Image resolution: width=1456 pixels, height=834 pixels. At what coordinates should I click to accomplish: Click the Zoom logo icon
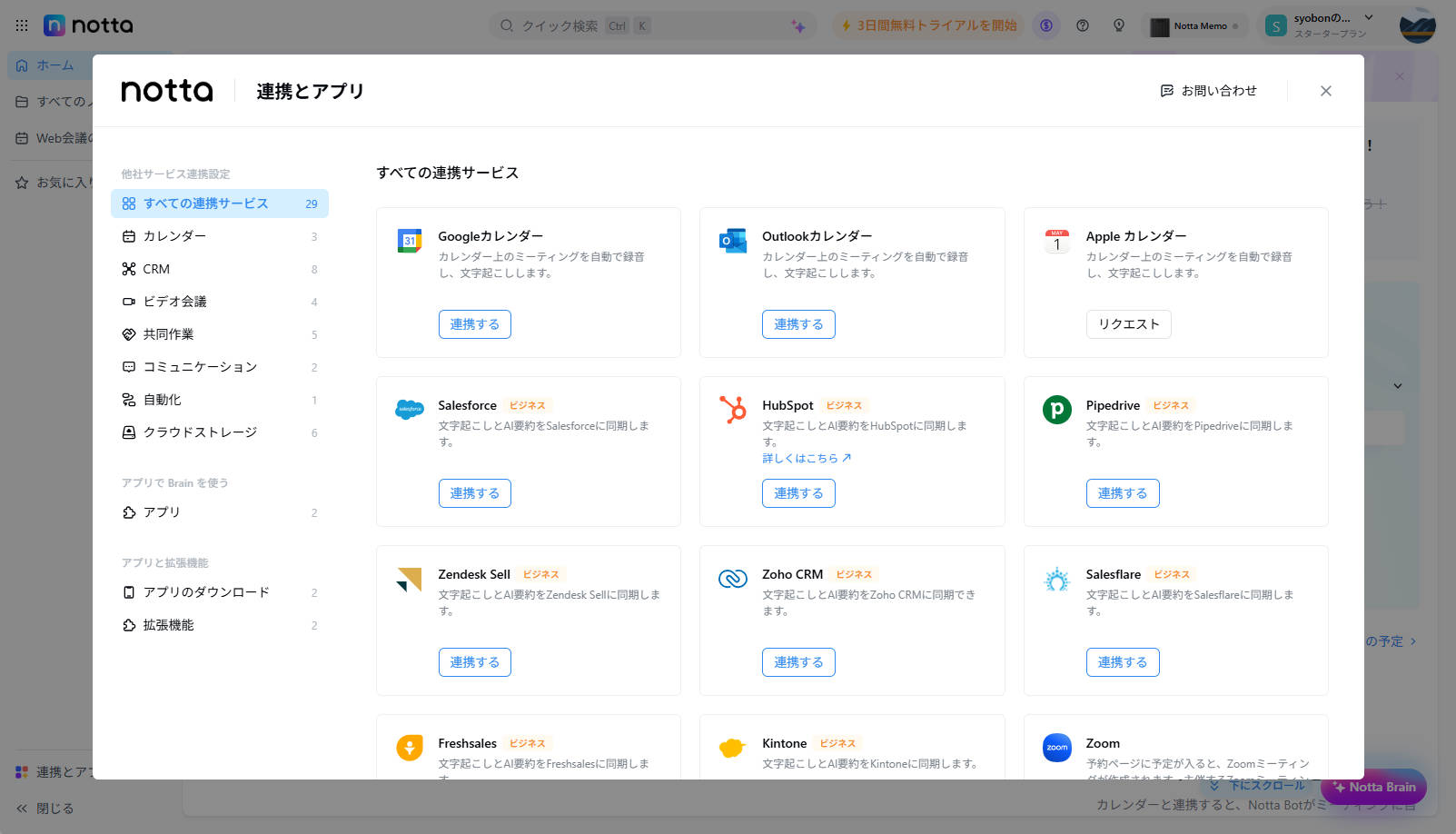[x=1057, y=748]
